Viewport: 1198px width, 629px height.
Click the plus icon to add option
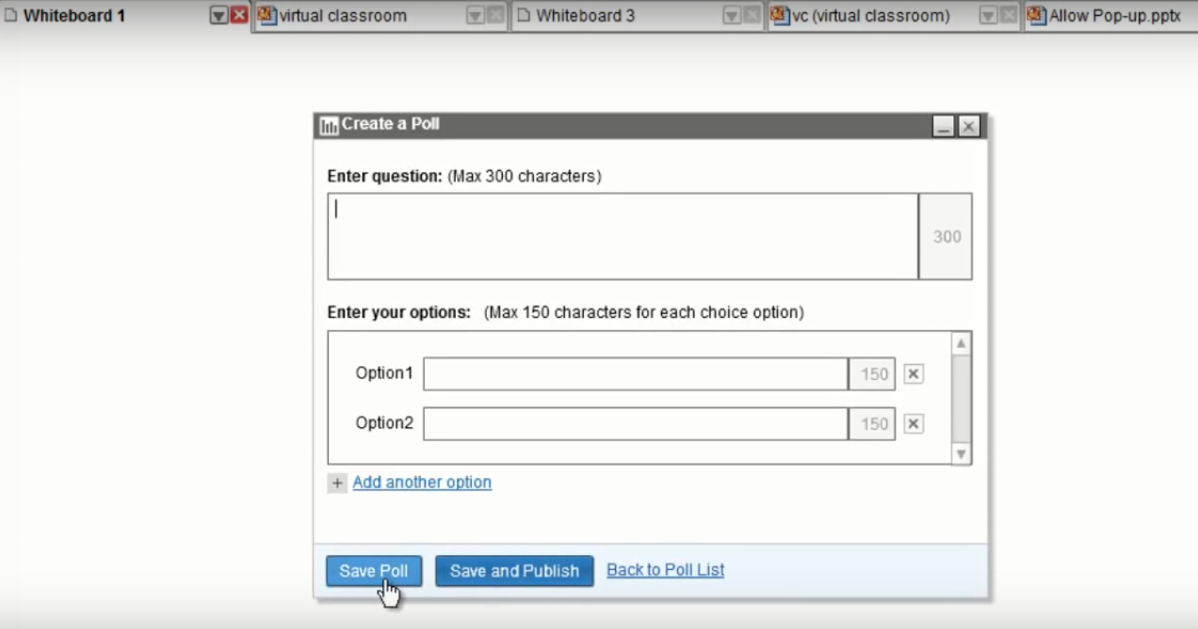tap(337, 483)
